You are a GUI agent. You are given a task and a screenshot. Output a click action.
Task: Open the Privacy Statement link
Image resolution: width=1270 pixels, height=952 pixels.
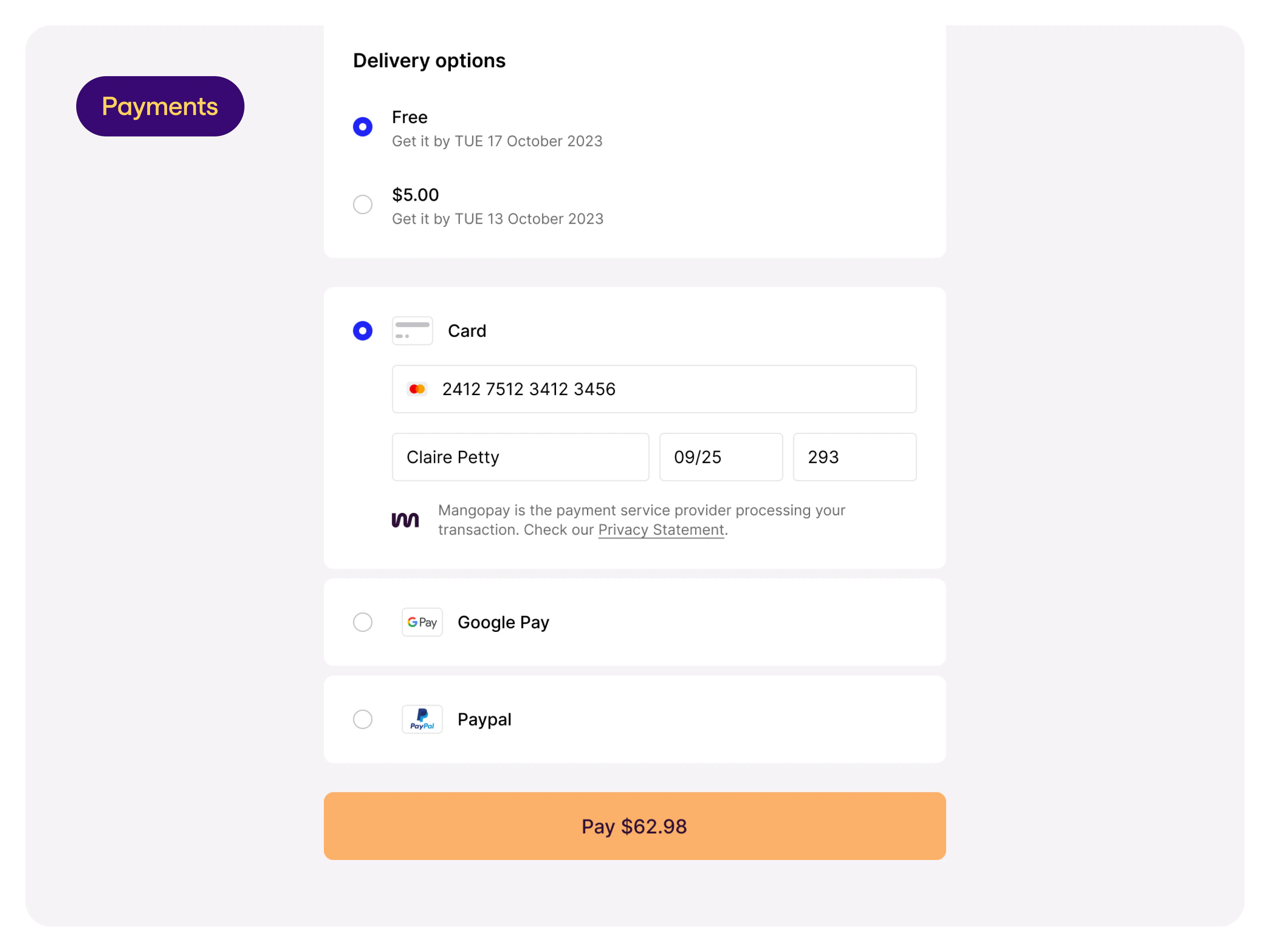click(x=661, y=529)
